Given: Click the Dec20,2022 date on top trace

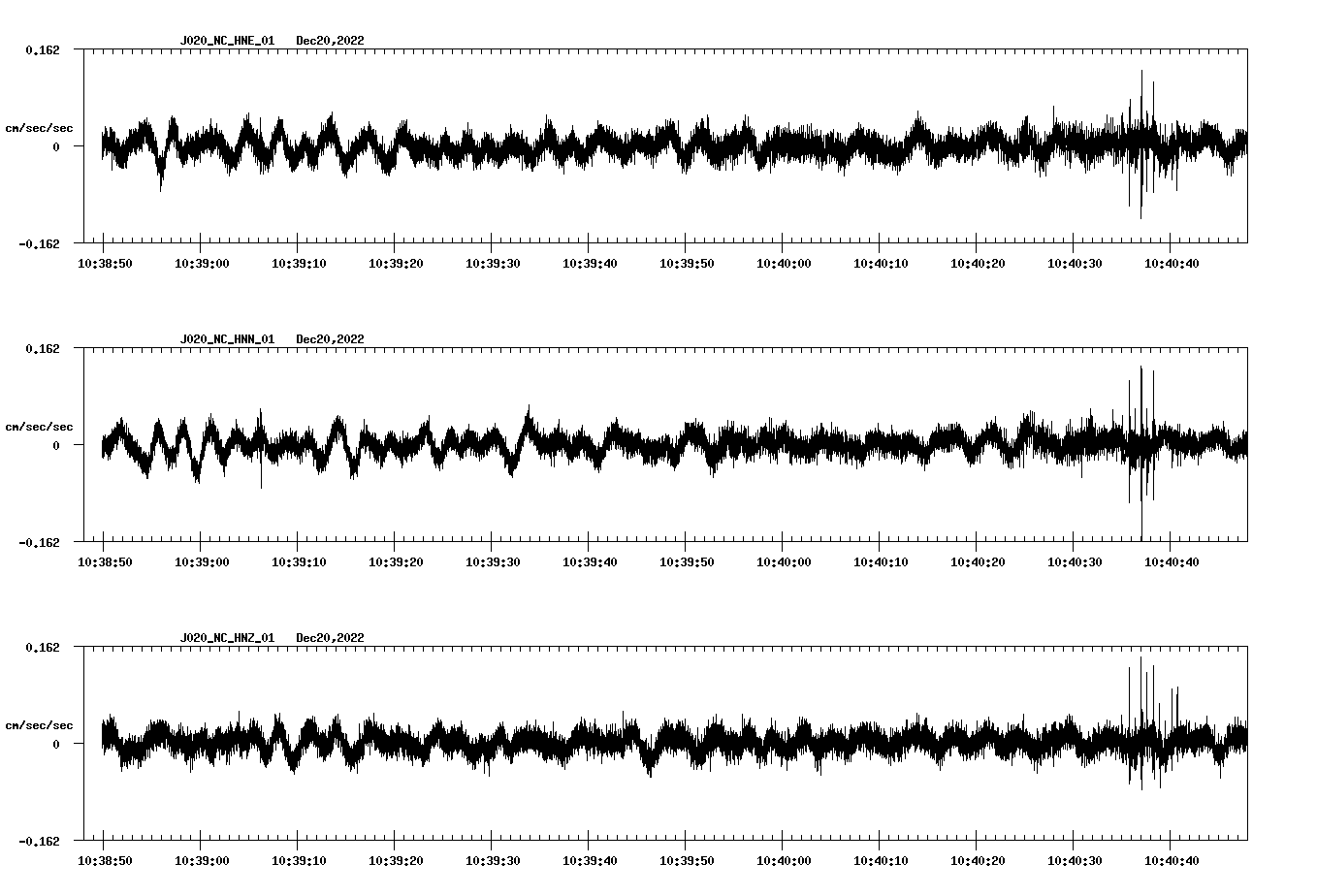Looking at the screenshot, I should coord(331,41).
